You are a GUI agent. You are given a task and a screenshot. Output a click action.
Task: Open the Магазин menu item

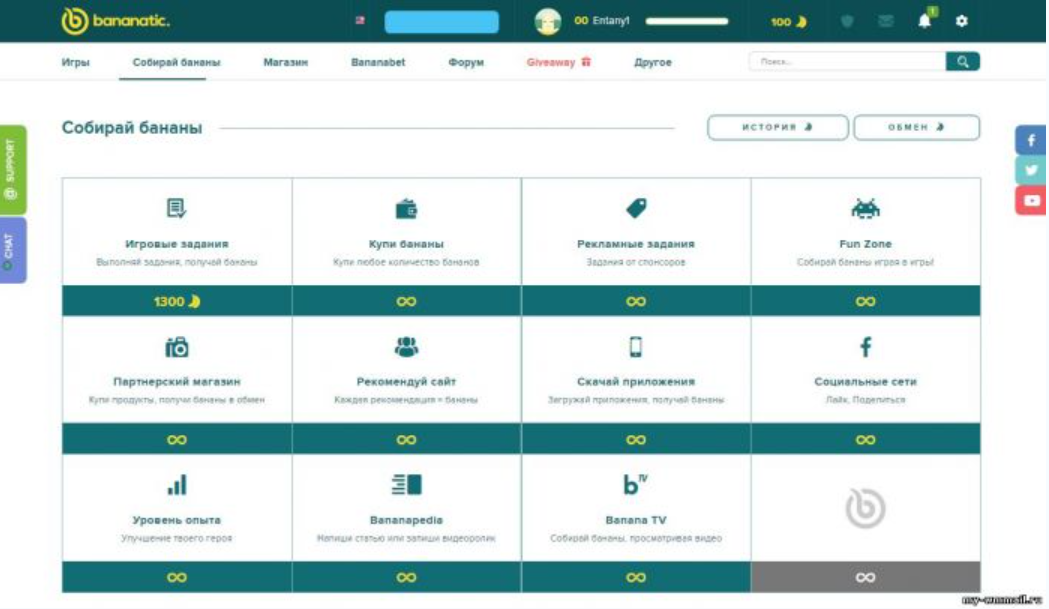tap(286, 62)
